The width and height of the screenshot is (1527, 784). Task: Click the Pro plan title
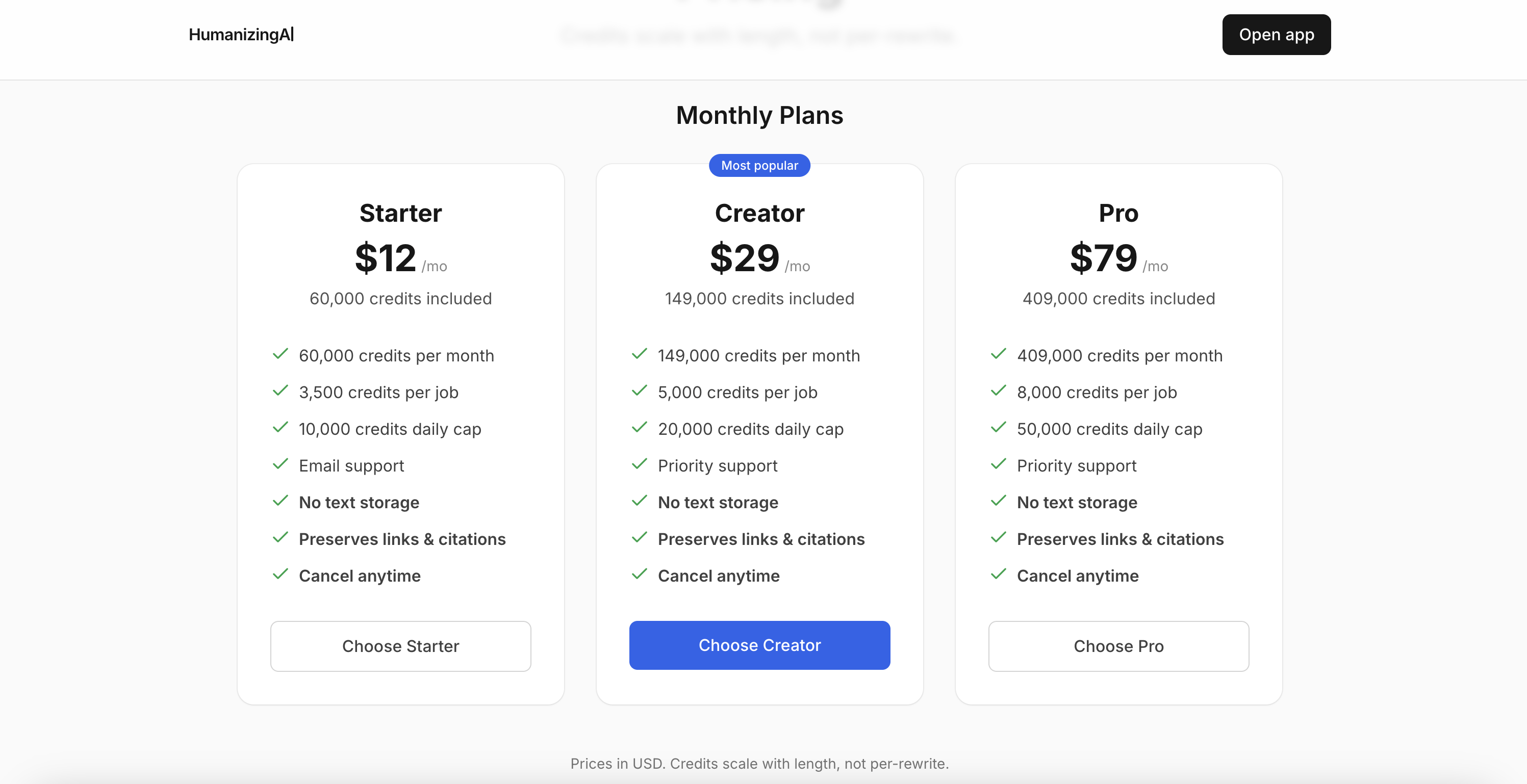[x=1118, y=214]
